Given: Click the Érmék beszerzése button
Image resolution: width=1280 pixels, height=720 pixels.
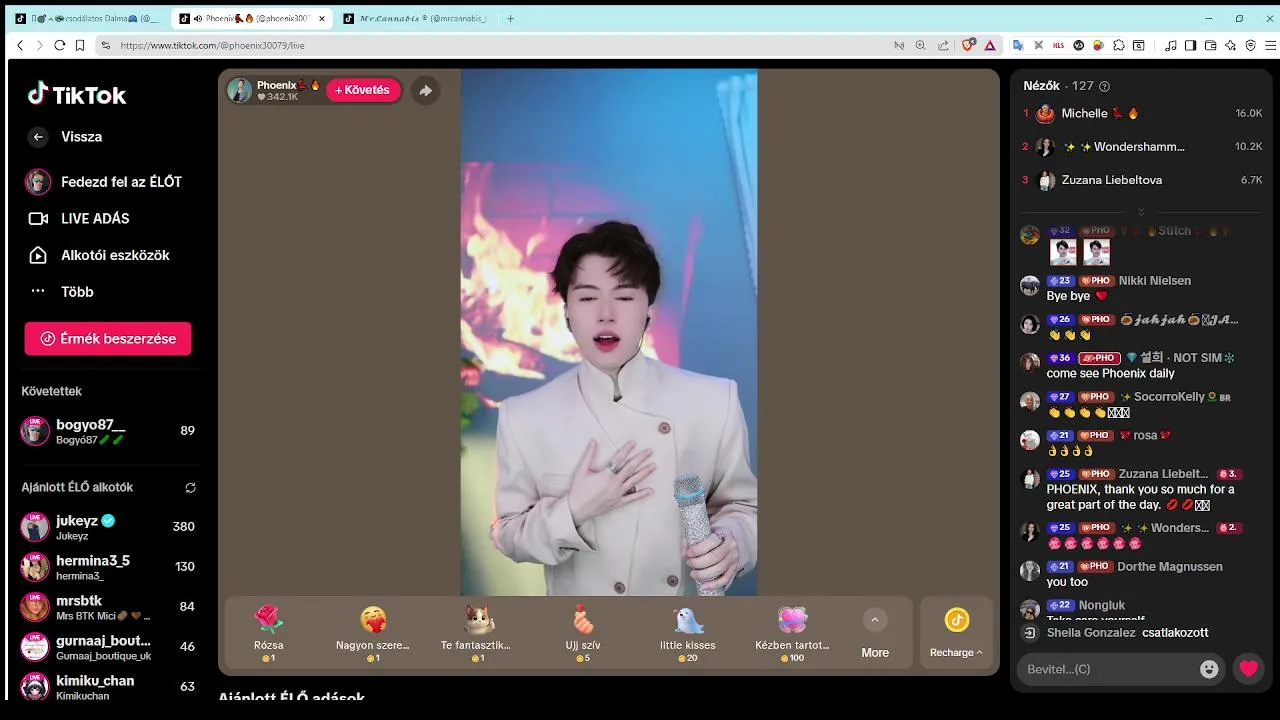Looking at the screenshot, I should click(x=108, y=339).
